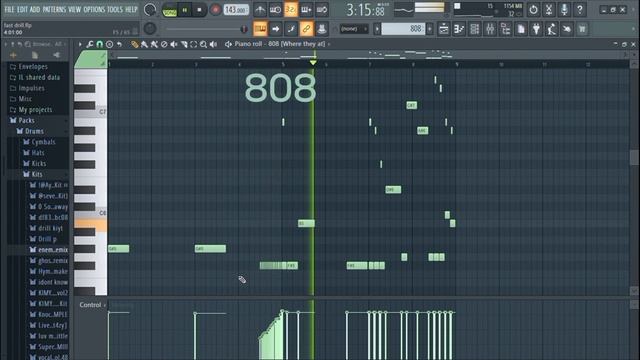
Task: Open the PATTERNS menu
Action: [54, 9]
